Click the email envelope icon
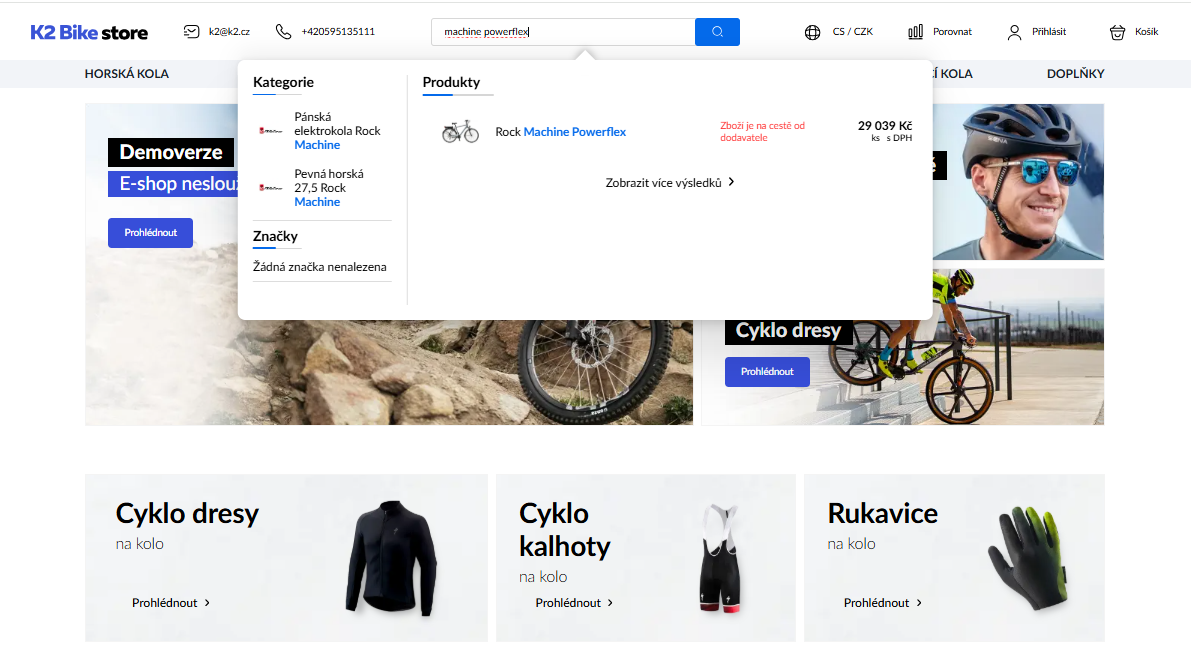The width and height of the screenshot is (1191, 649). point(192,32)
